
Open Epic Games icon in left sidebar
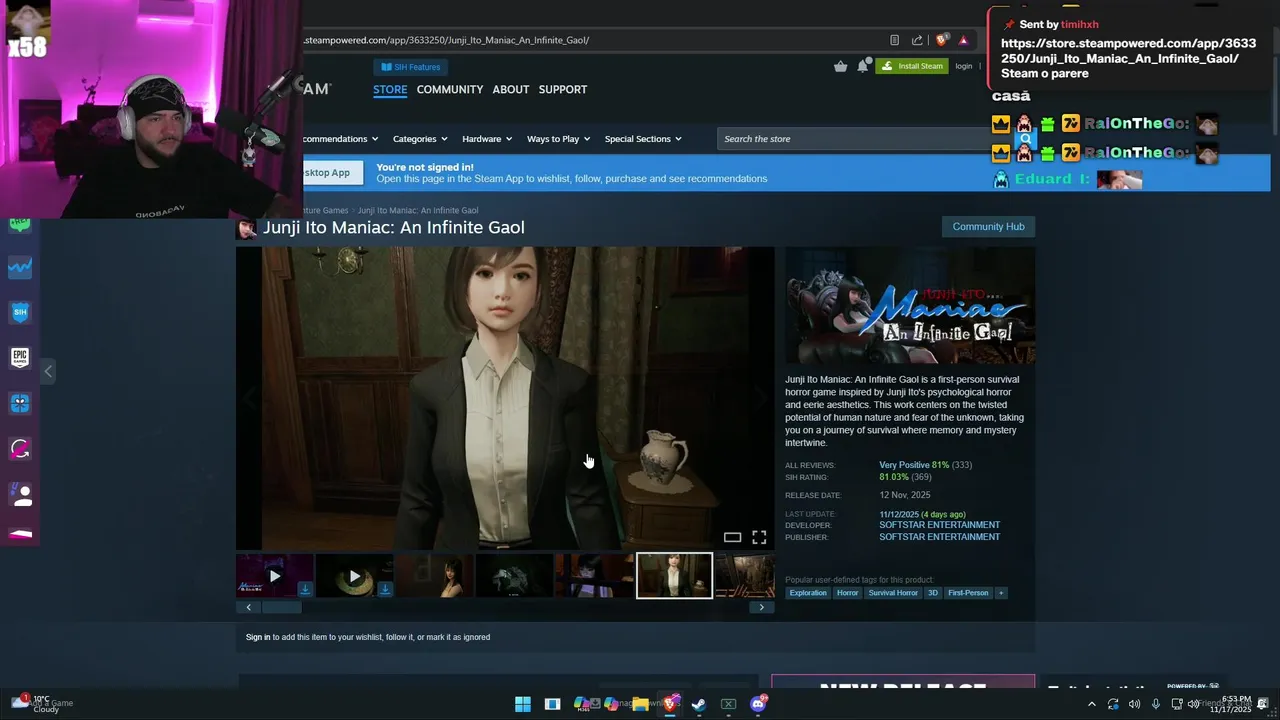tap(20, 357)
